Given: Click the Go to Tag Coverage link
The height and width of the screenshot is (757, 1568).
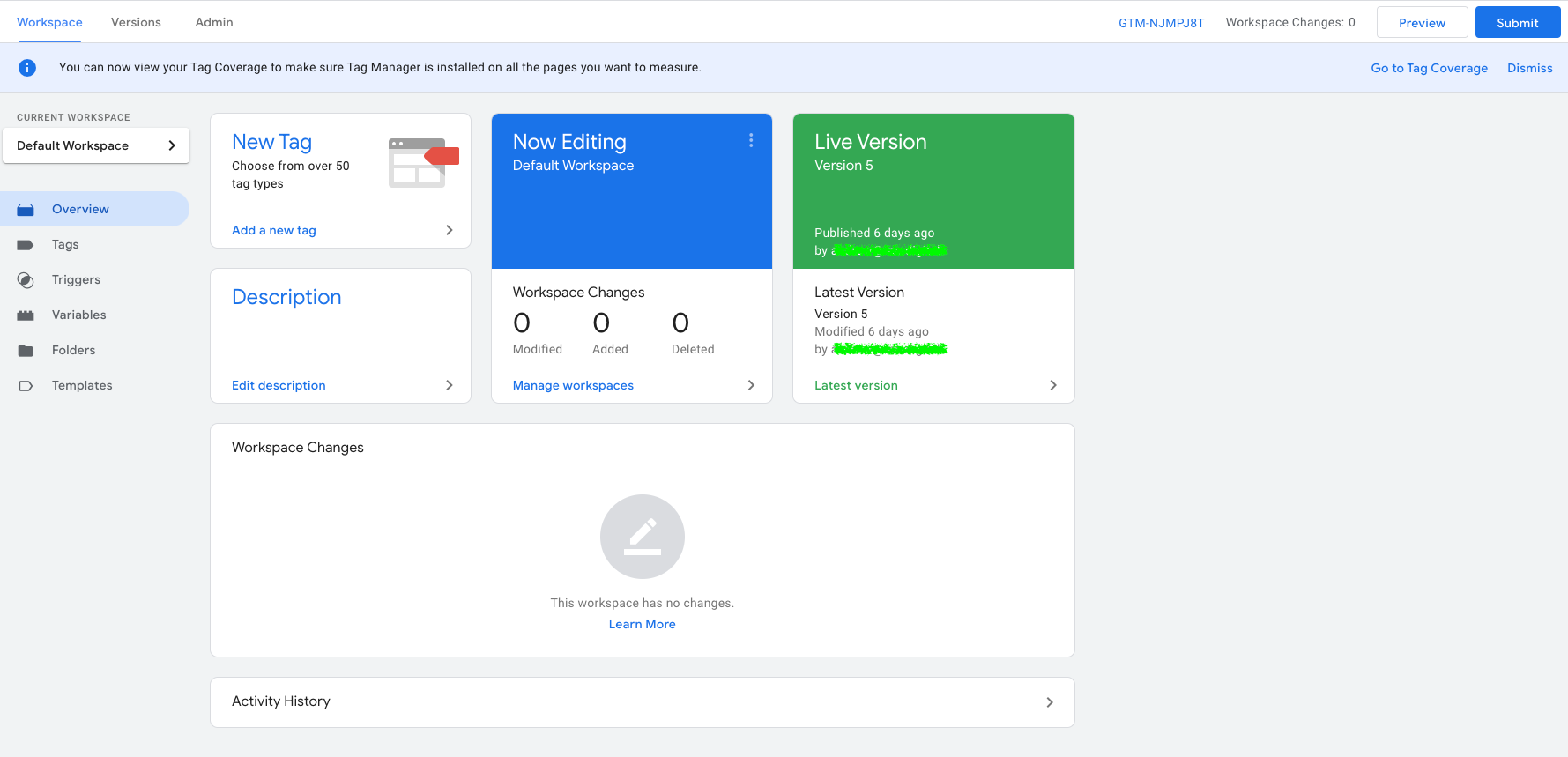Looking at the screenshot, I should click(1429, 68).
